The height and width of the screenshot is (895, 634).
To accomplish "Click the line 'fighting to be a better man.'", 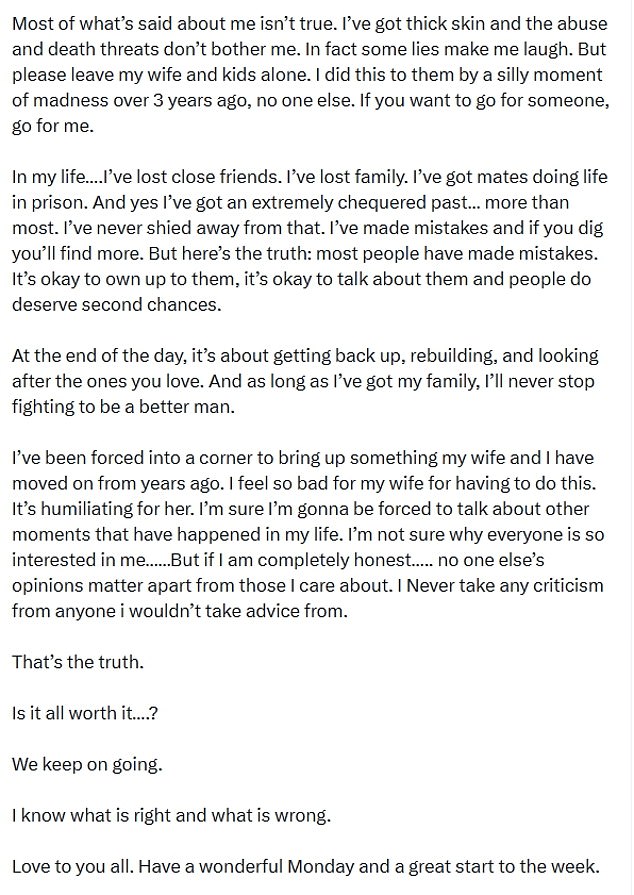I will (x=123, y=406).
